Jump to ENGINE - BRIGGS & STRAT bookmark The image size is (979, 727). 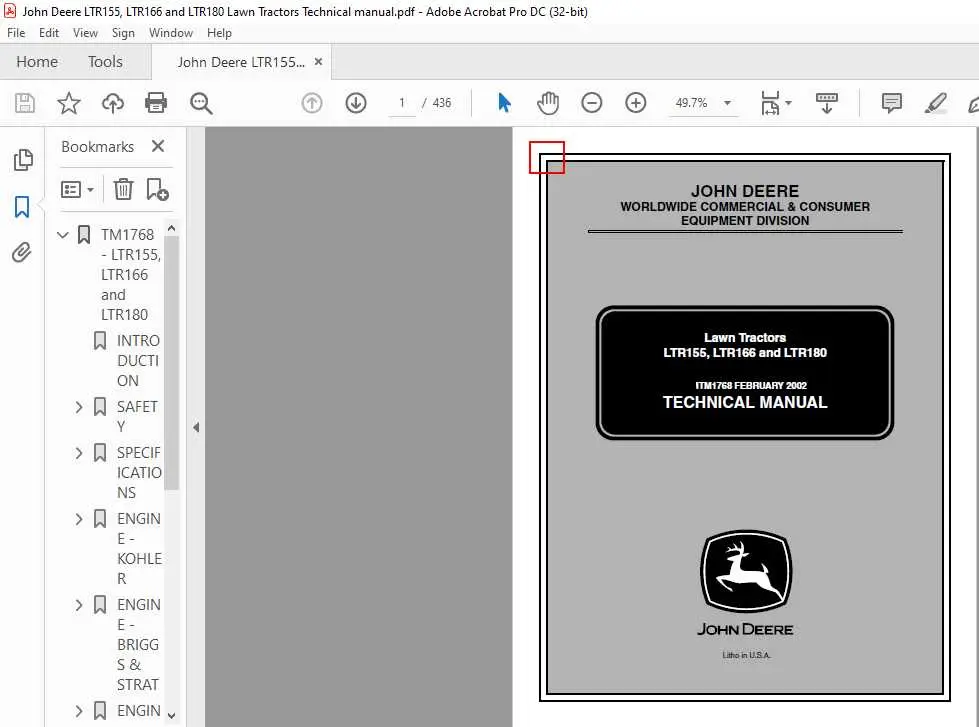(139, 644)
